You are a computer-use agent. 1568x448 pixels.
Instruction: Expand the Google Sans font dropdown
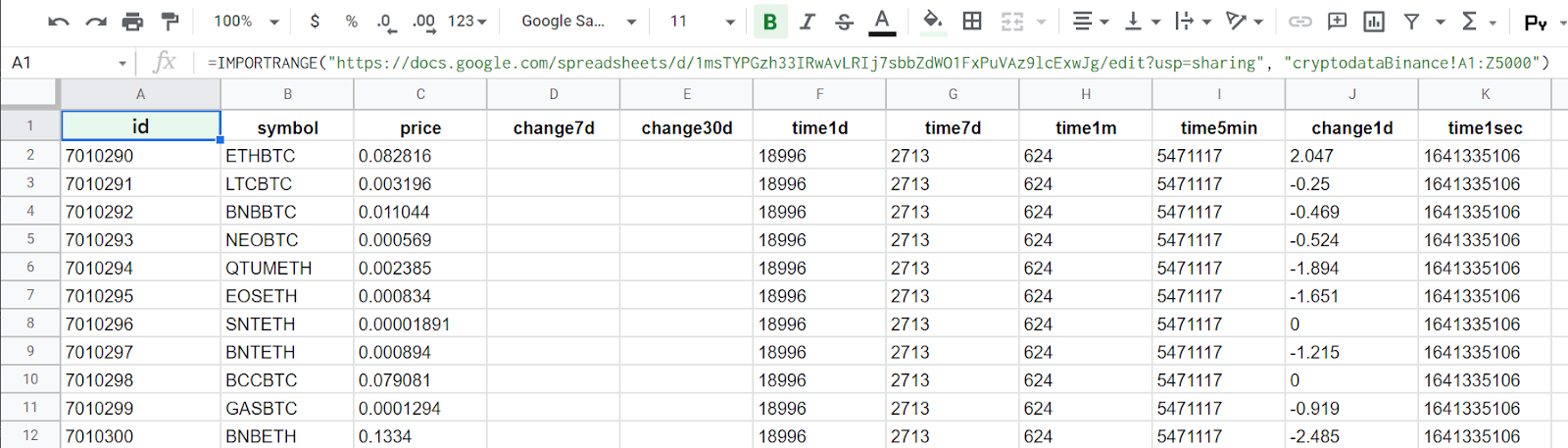(579, 22)
